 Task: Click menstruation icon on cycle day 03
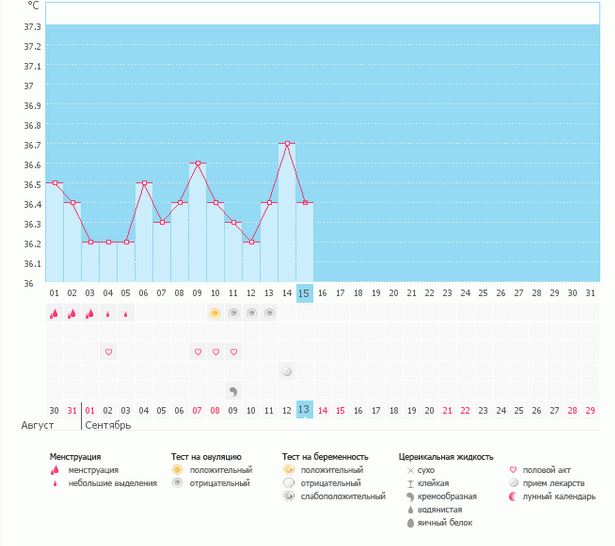[x=90, y=313]
